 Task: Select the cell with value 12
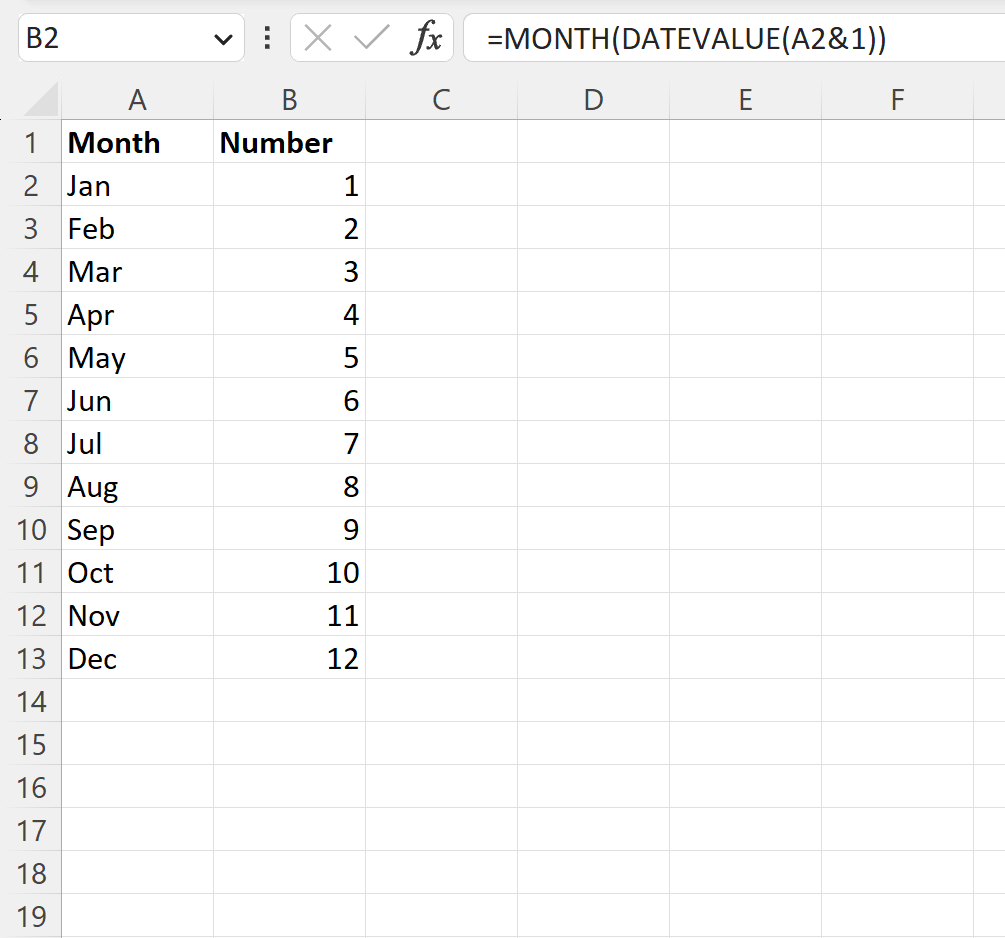click(x=289, y=658)
